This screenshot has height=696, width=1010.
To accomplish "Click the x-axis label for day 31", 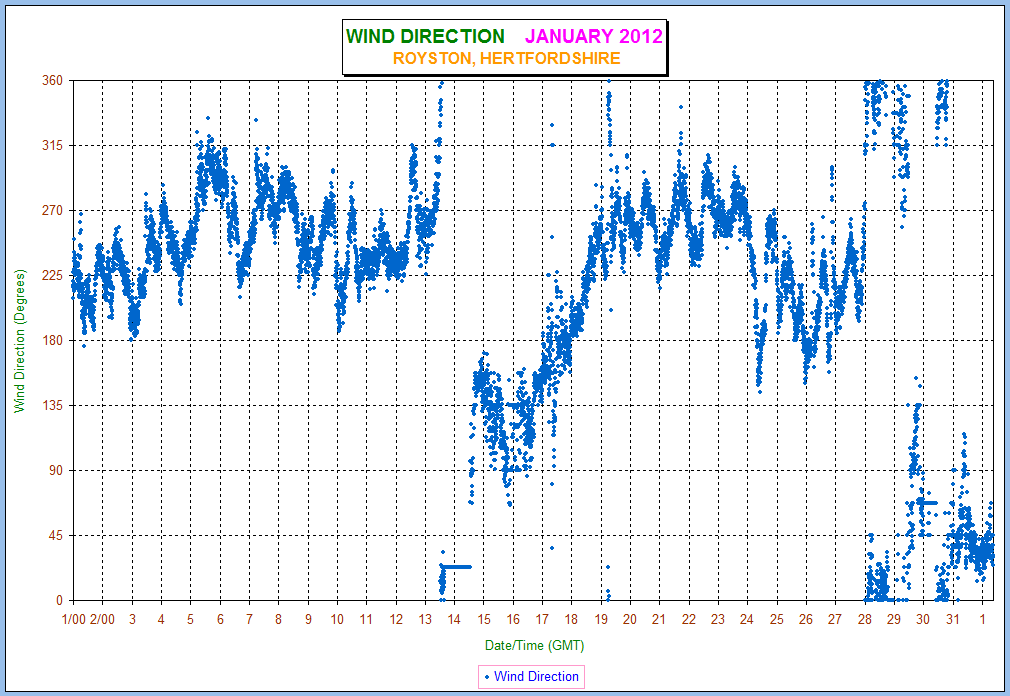I will click(953, 619).
